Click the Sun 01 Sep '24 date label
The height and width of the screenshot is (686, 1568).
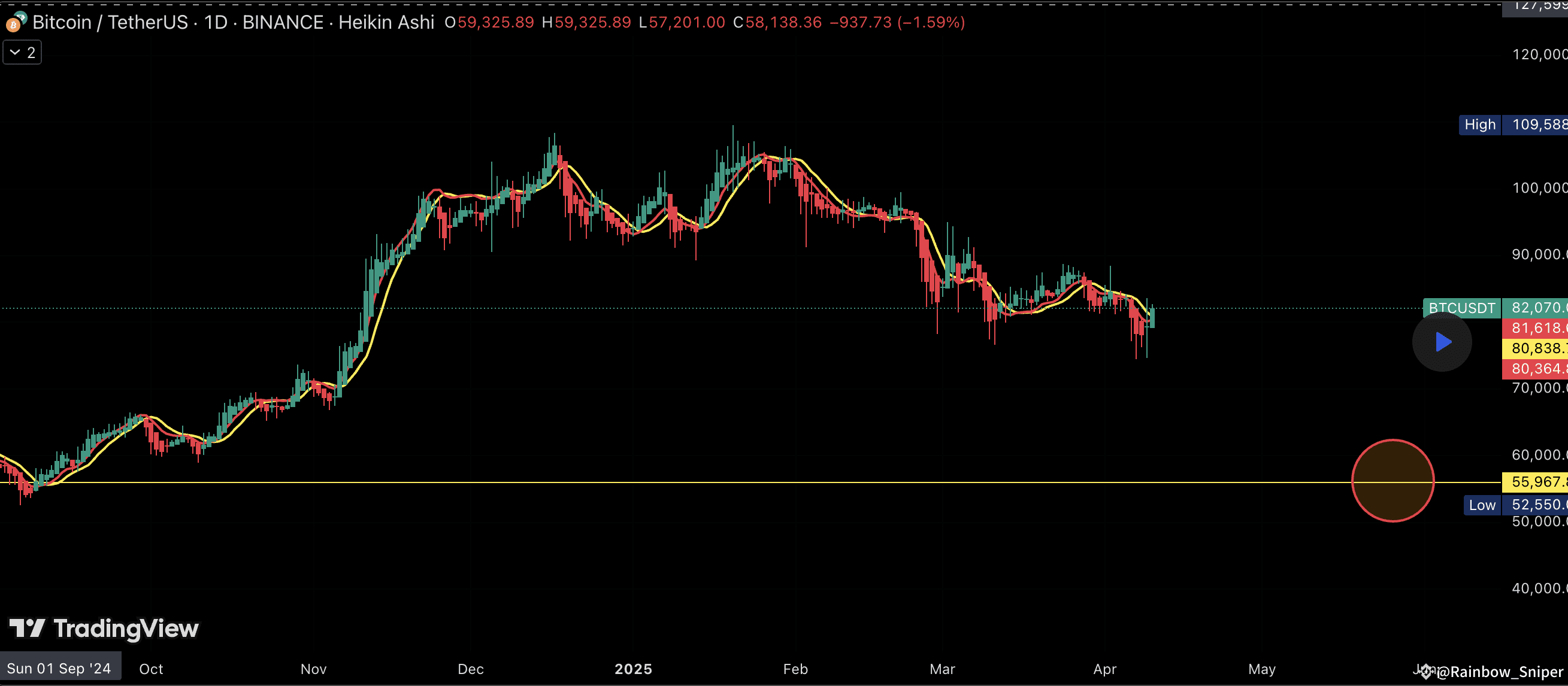pos(59,669)
